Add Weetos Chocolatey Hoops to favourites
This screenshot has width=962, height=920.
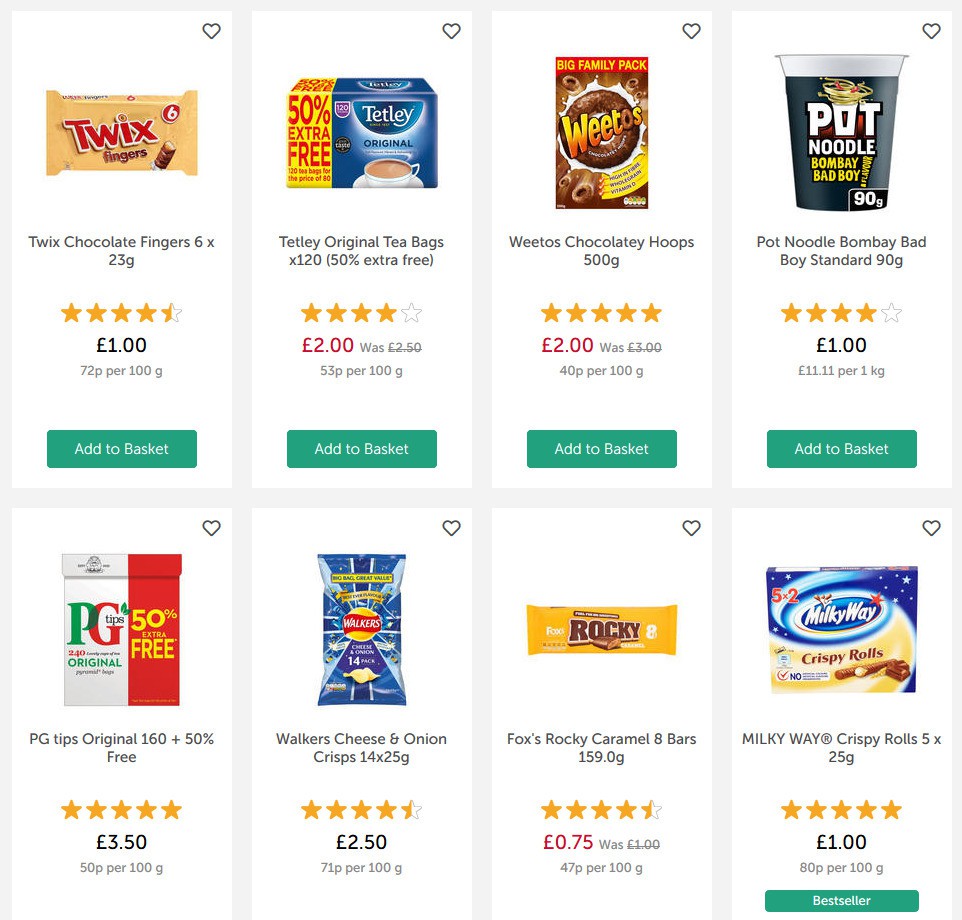691,31
